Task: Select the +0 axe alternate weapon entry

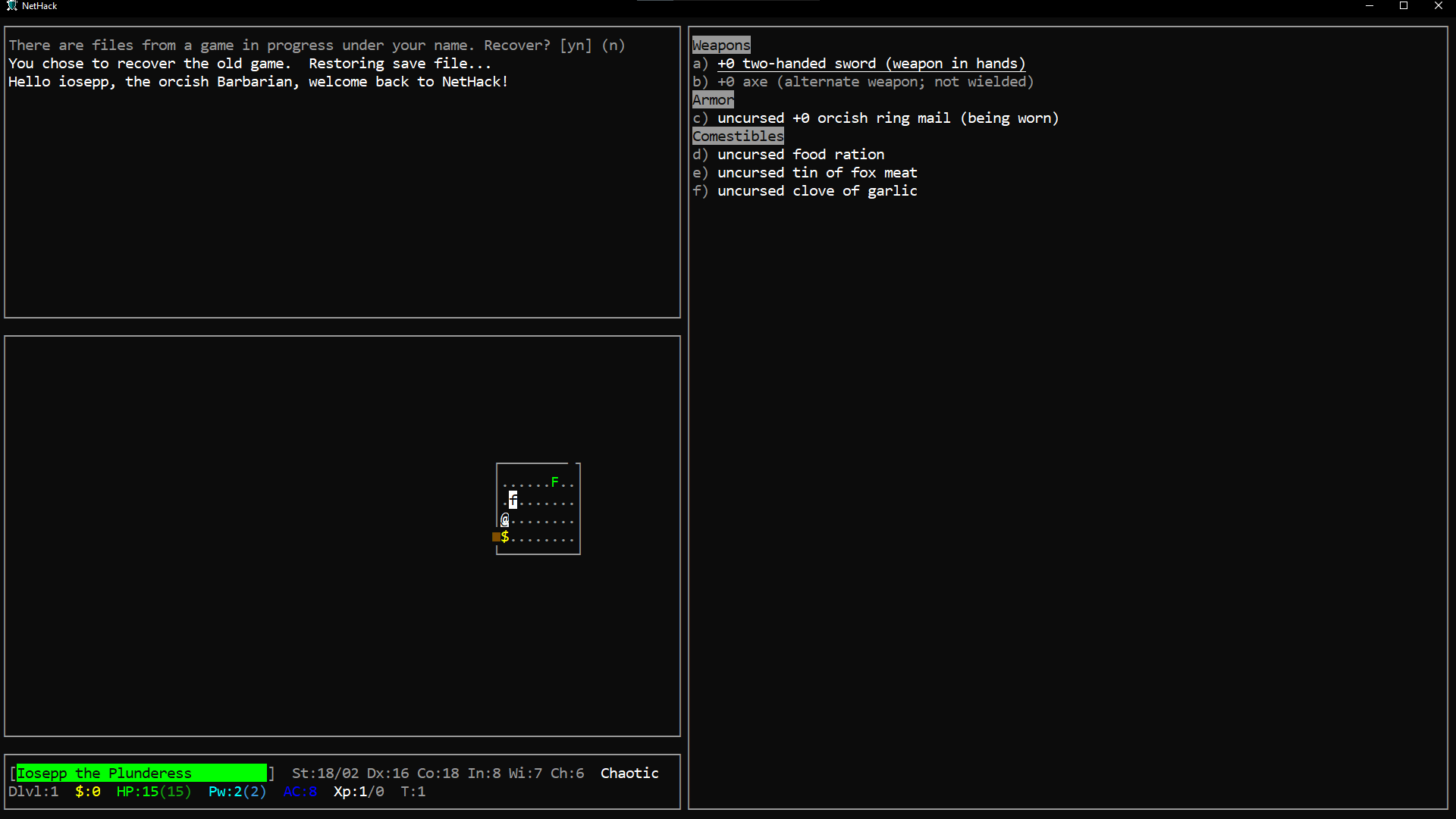Action: point(863,82)
